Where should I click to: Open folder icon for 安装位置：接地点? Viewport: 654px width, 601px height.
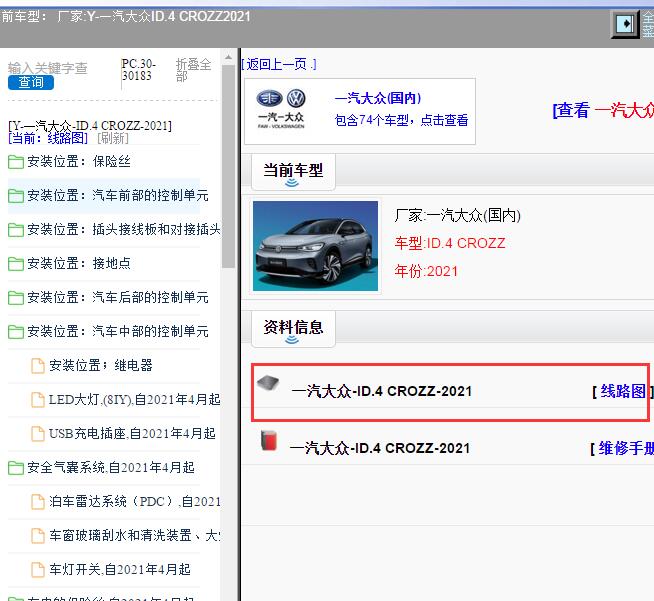pyautogui.click(x=16, y=264)
